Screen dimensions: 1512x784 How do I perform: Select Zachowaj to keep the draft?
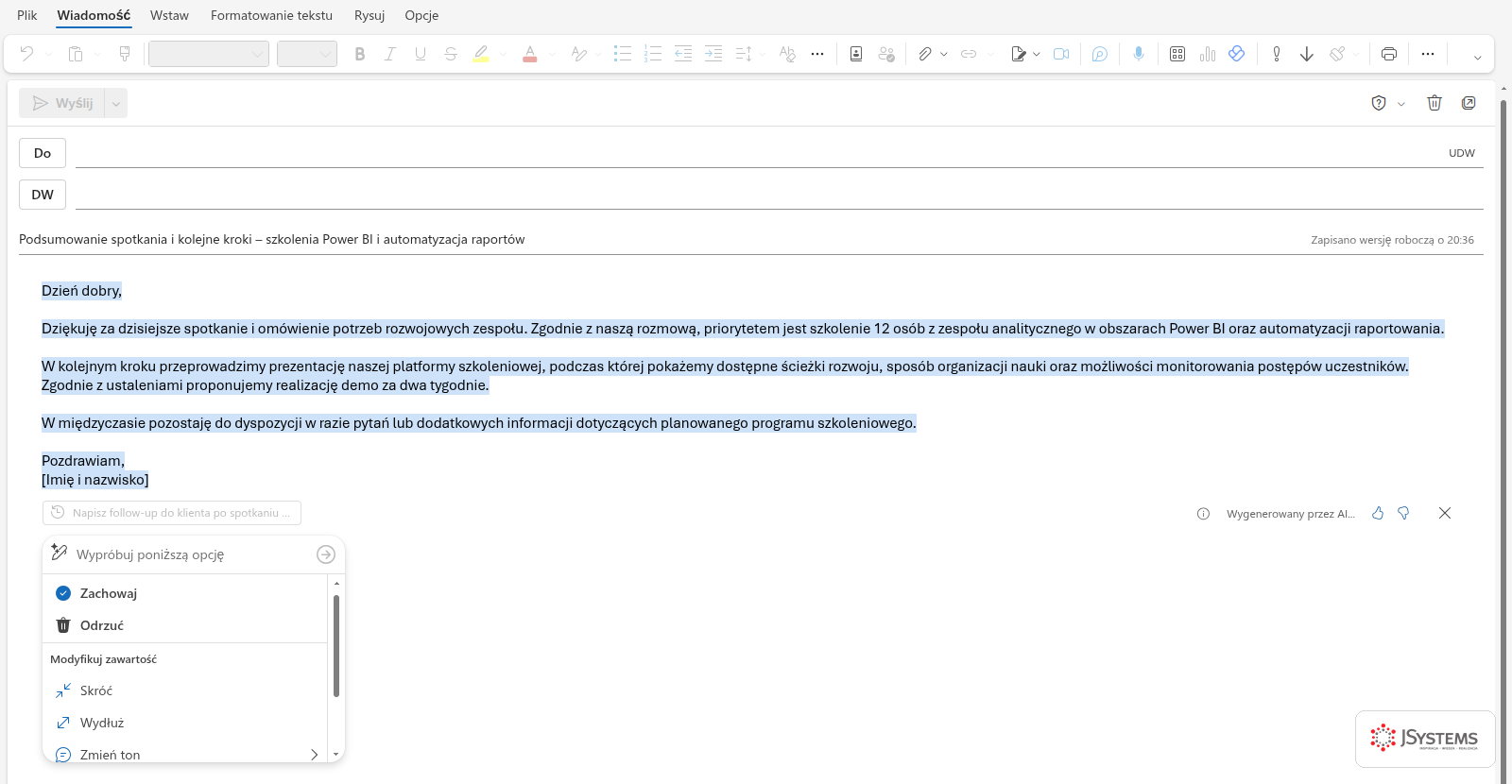(187, 593)
